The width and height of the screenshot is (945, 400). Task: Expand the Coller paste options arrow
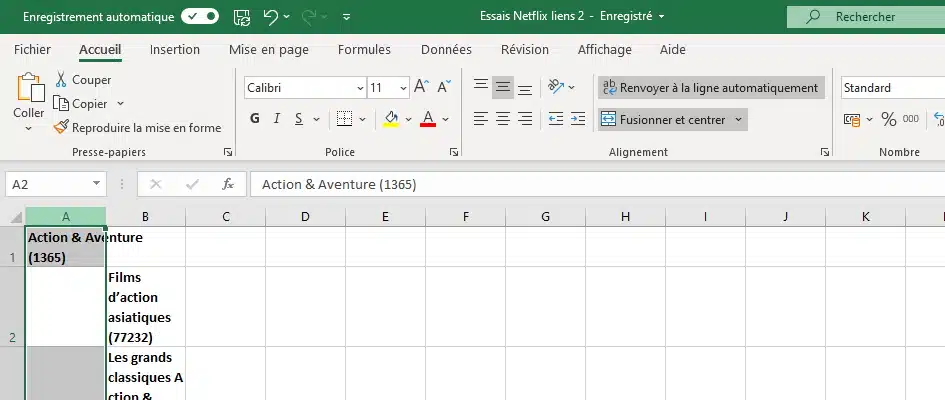tap(28, 128)
